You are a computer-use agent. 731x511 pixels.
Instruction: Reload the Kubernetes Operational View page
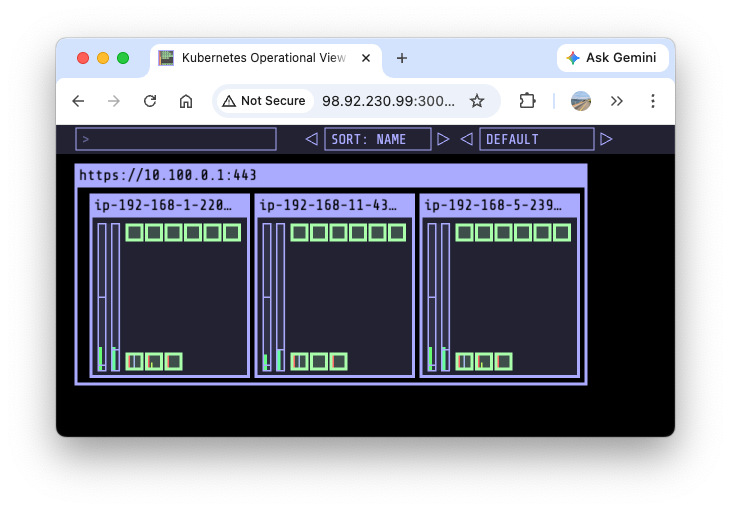(x=150, y=101)
